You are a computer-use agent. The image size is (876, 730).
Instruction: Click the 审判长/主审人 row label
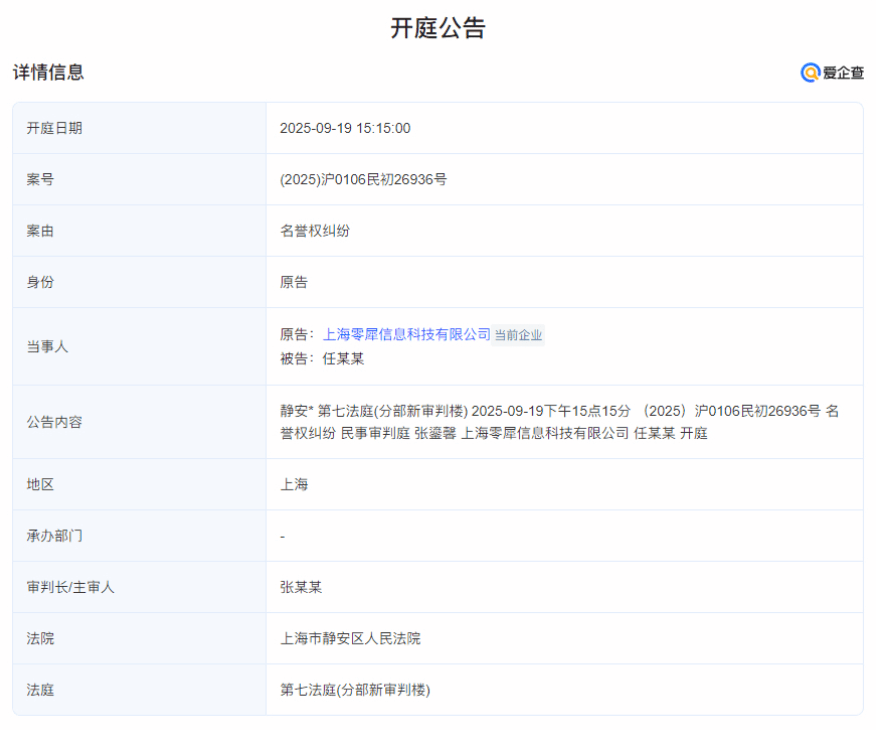point(70,588)
